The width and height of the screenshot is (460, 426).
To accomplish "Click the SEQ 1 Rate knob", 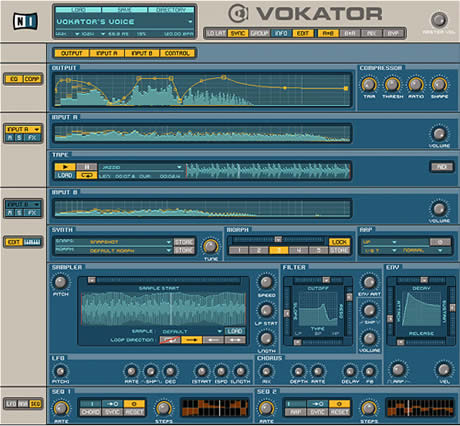I will (x=60, y=408).
